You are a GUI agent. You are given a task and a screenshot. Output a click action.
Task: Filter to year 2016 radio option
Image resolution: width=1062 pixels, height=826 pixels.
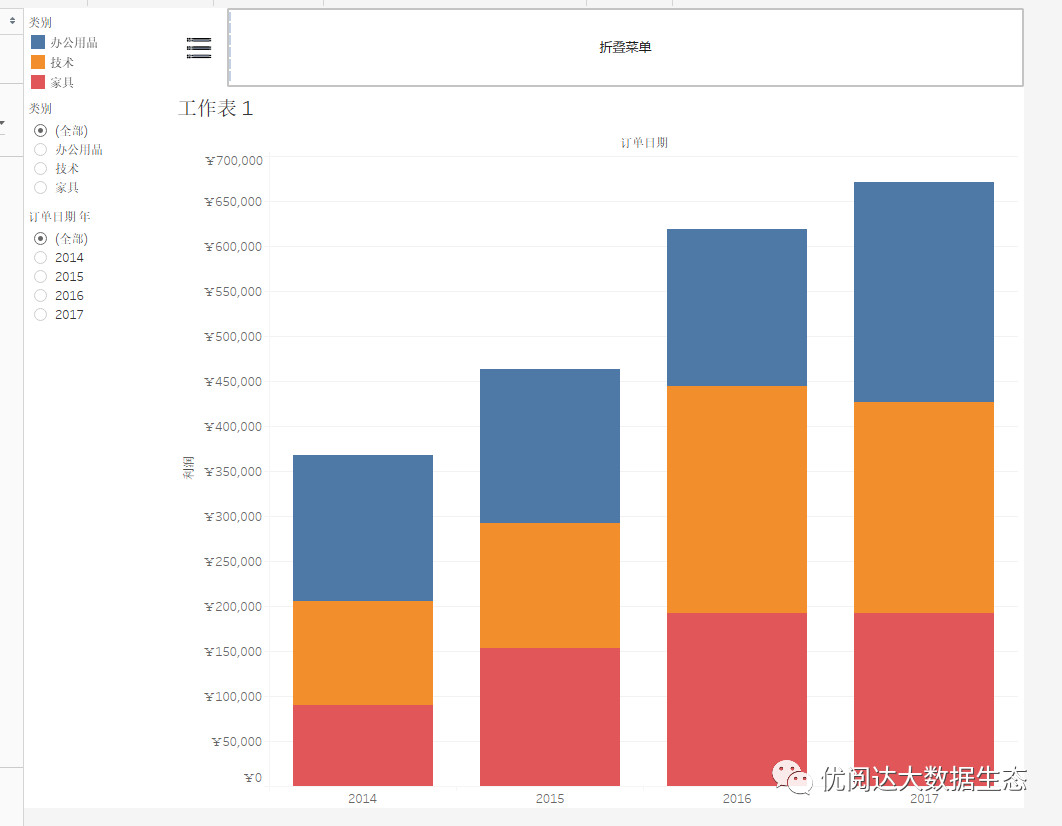pos(41,295)
